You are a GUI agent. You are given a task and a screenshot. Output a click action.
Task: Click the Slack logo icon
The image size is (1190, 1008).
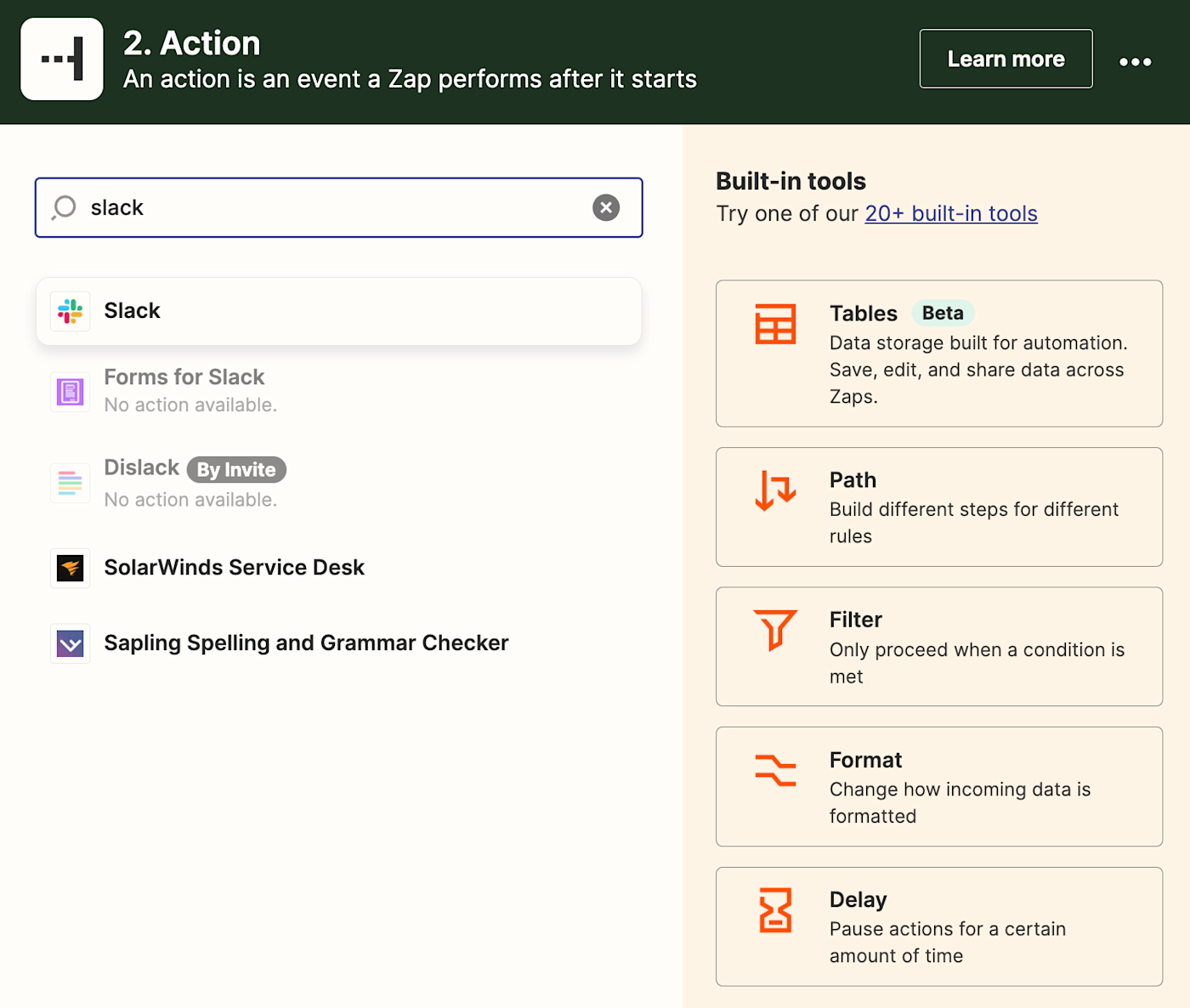(x=71, y=311)
